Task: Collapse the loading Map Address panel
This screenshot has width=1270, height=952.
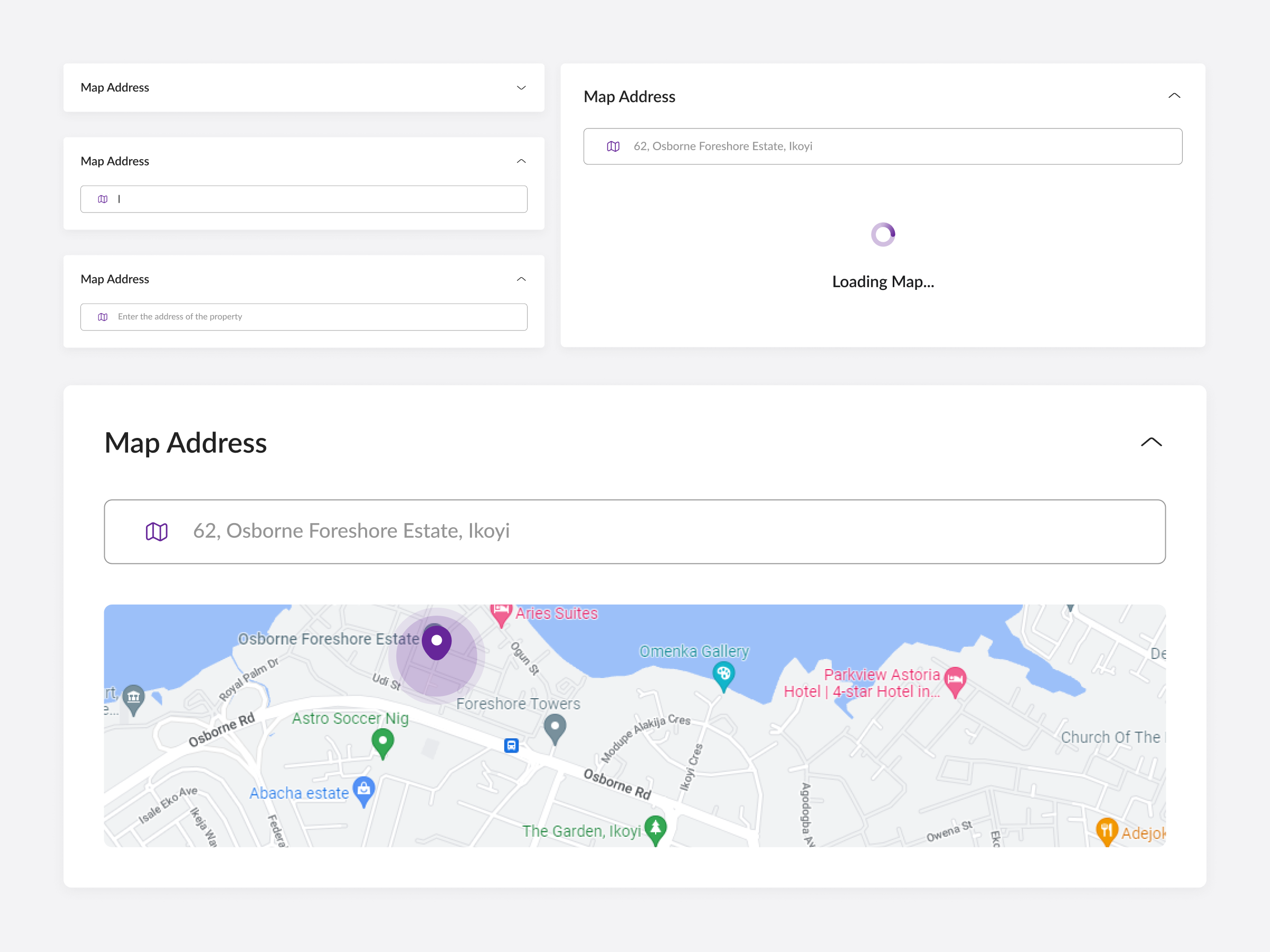Action: point(1174,95)
